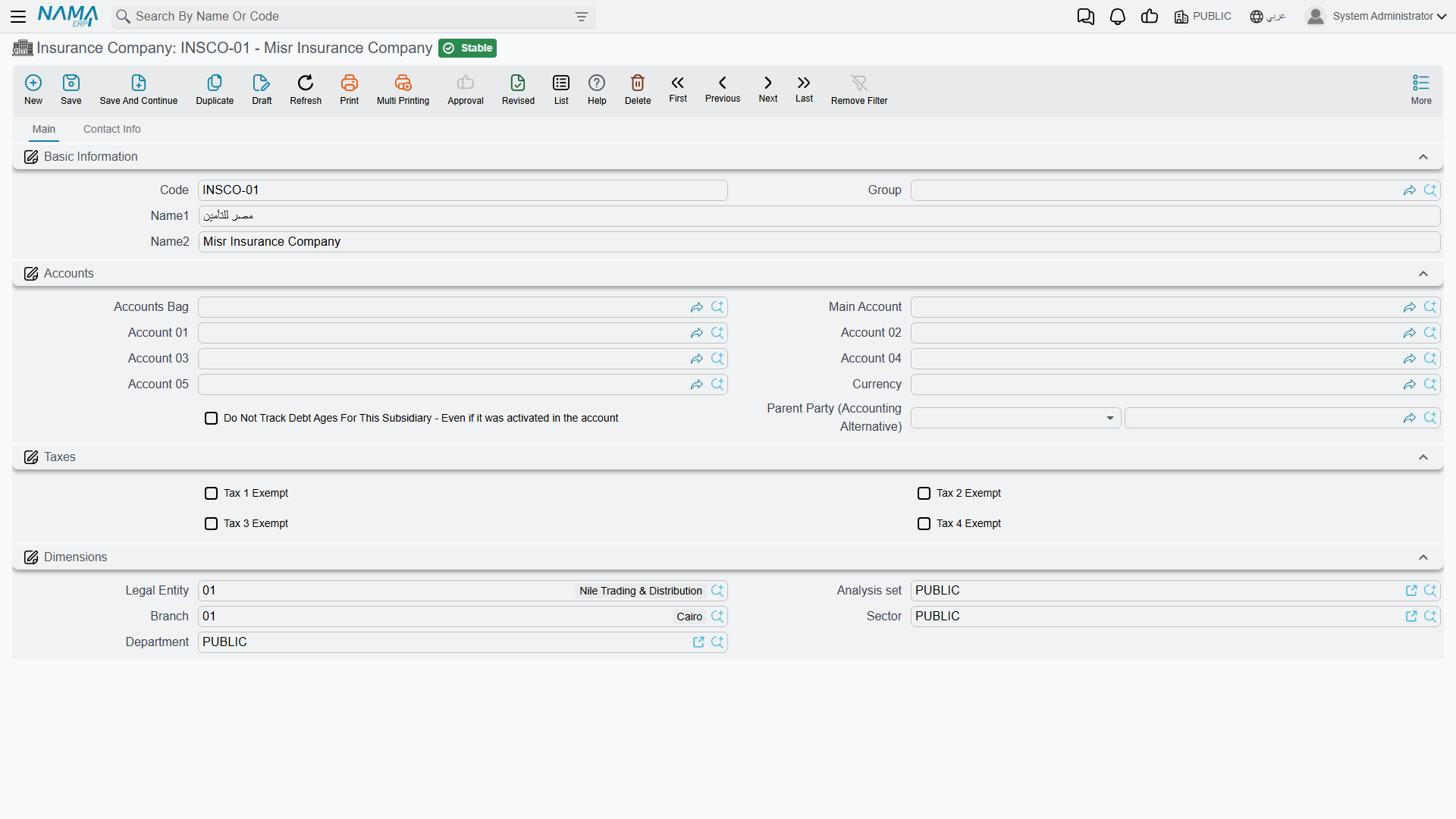Image resolution: width=1456 pixels, height=819 pixels.
Task: Enable Tax 2 Exempt
Action: tap(924, 493)
